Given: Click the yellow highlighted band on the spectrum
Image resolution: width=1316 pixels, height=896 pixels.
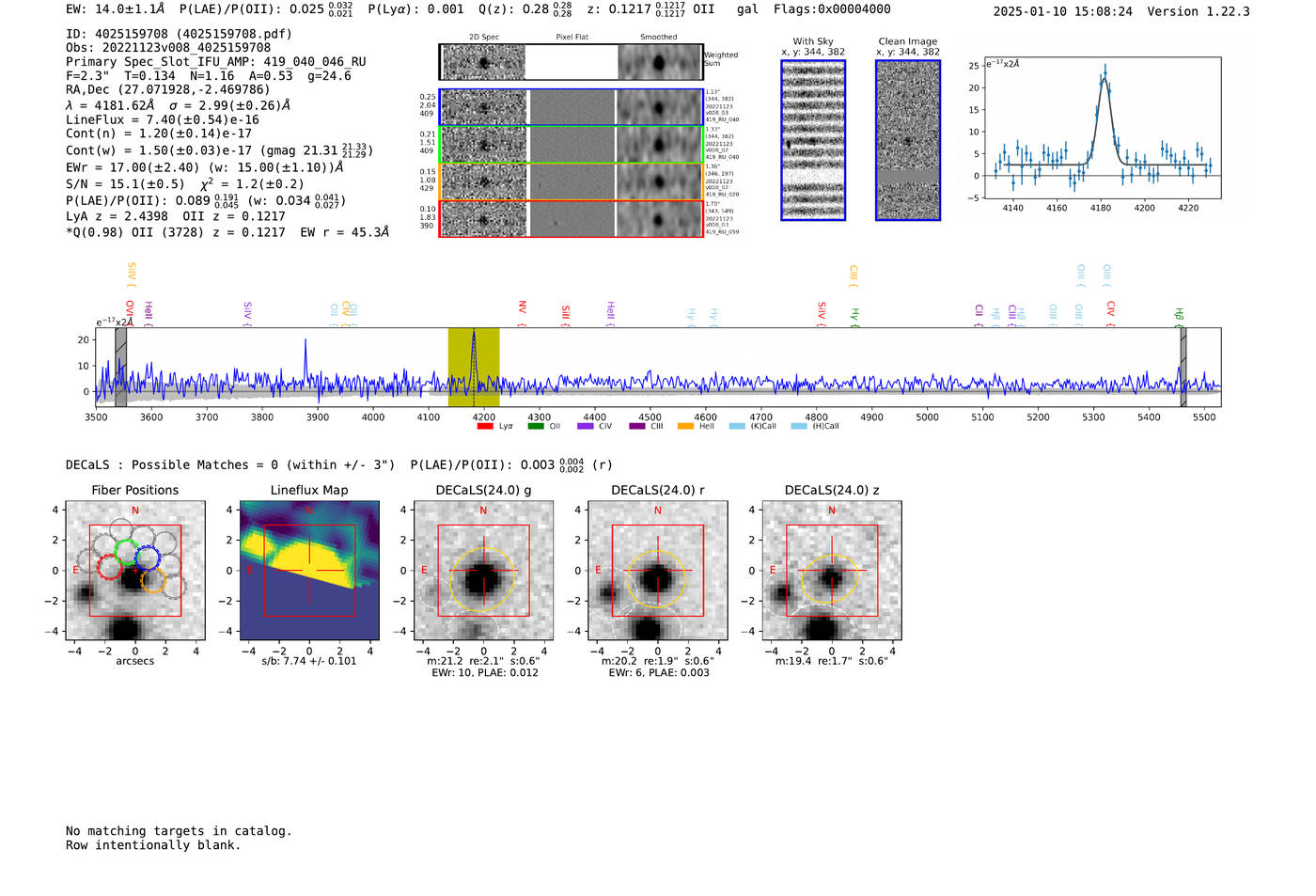Looking at the screenshot, I should pyautogui.click(x=474, y=368).
